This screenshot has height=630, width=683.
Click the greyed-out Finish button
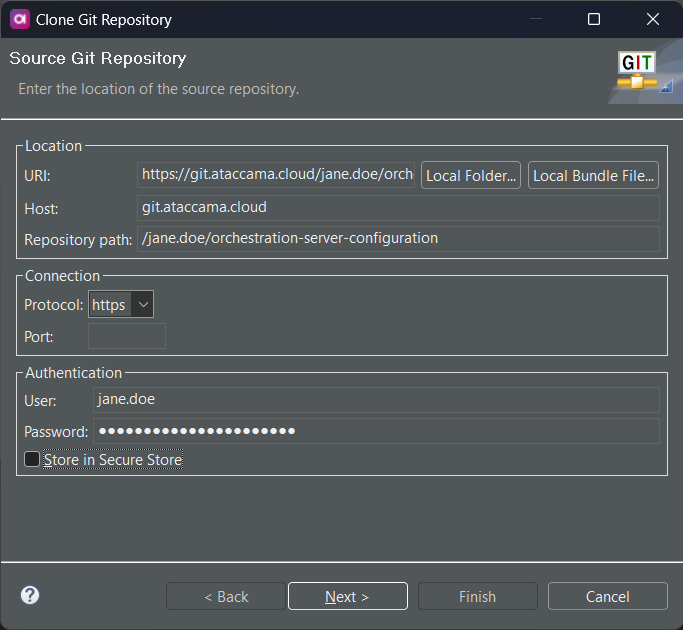[477, 596]
